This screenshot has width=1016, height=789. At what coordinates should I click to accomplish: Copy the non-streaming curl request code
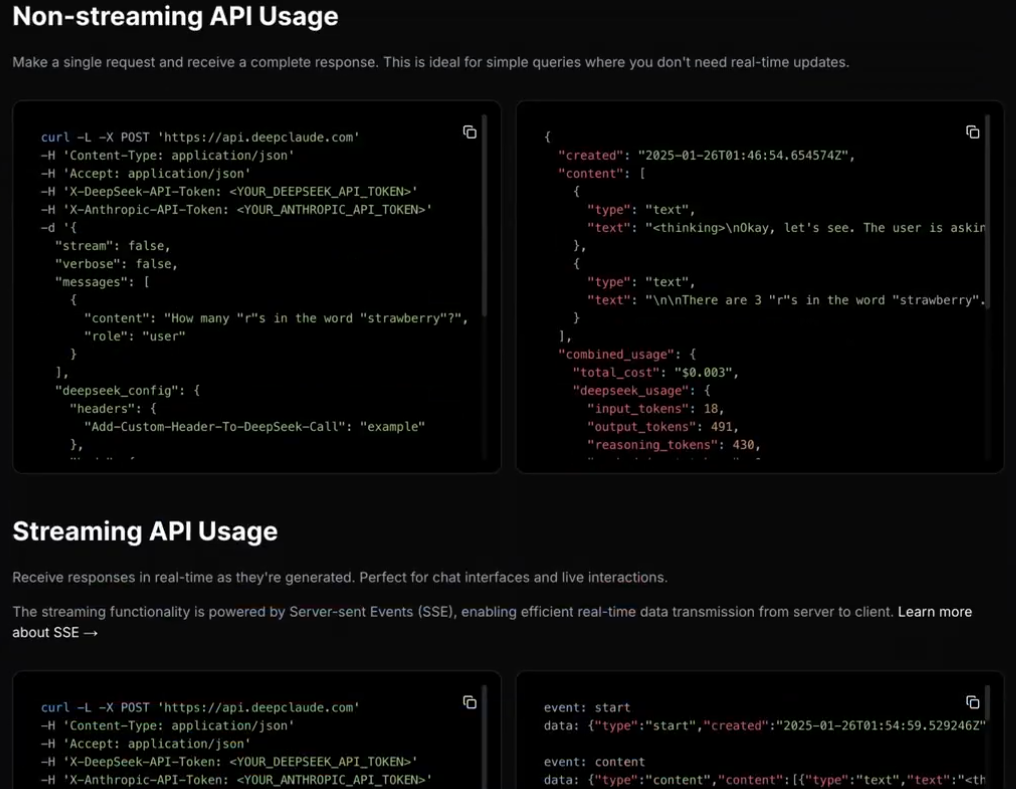(x=470, y=132)
